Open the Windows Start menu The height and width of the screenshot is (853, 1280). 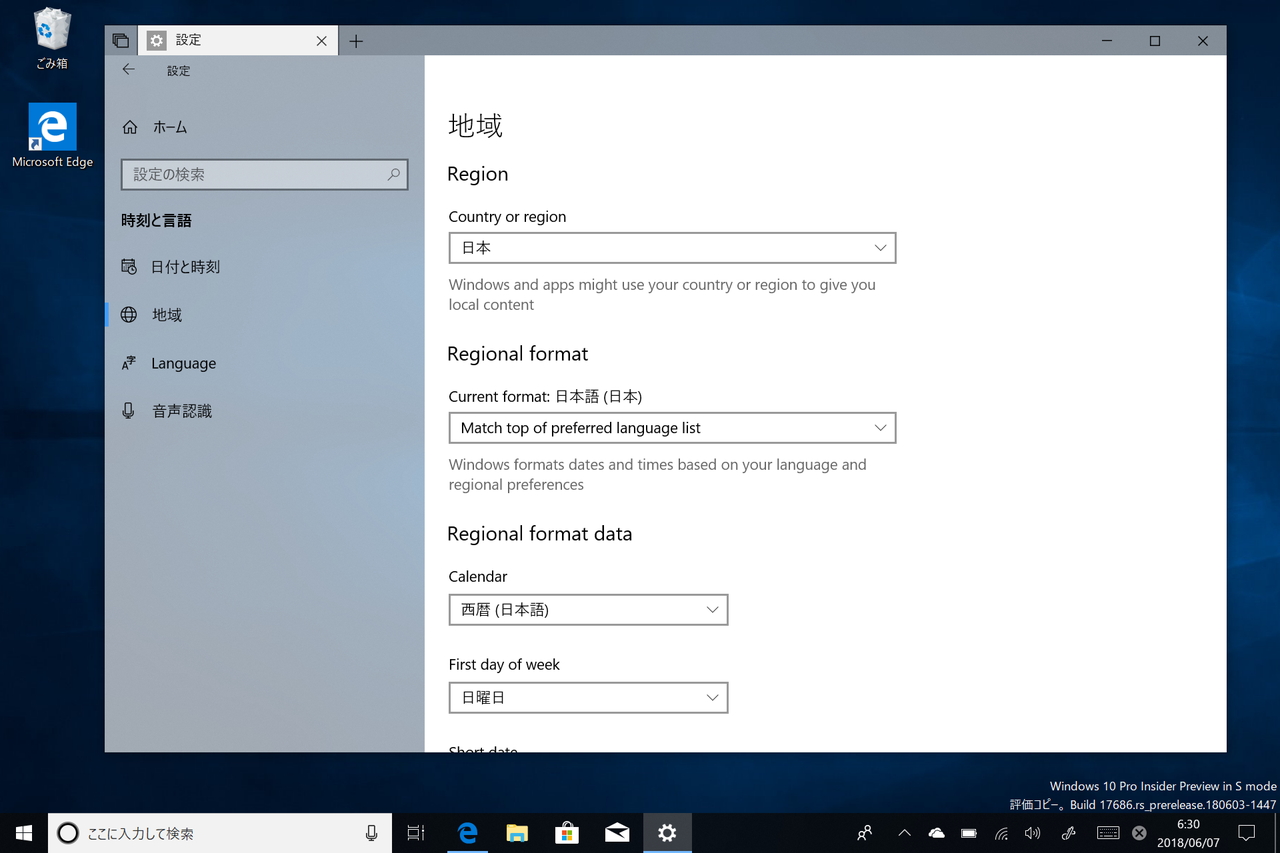coord(24,833)
